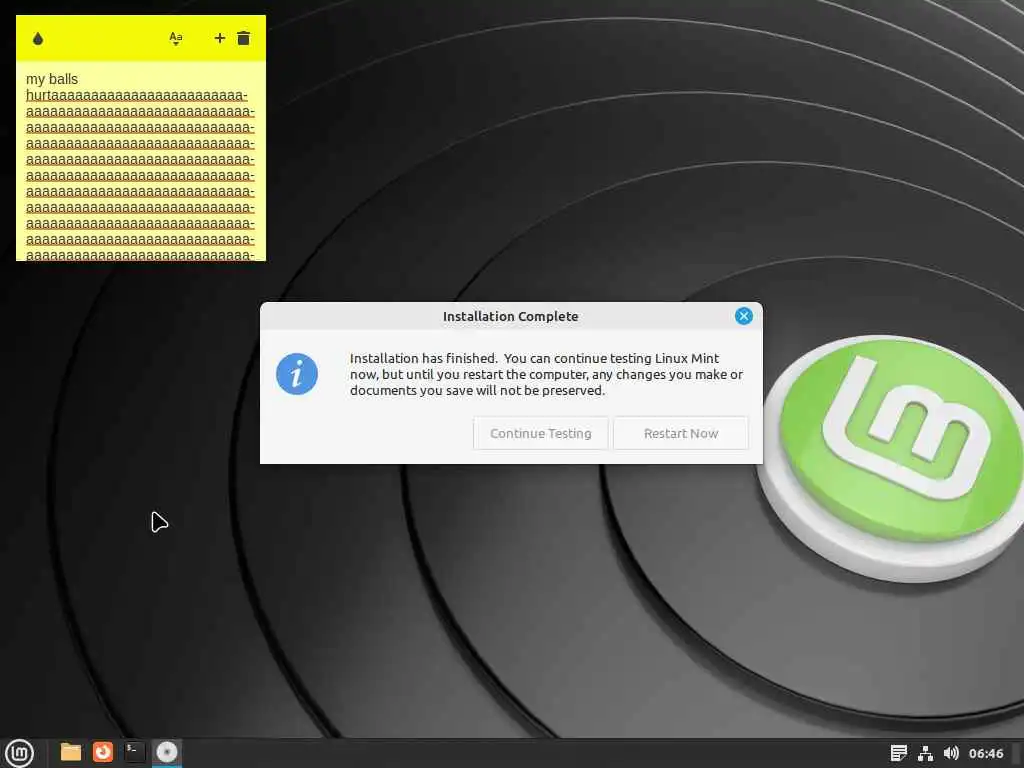Click Restart Now button
The width and height of the screenshot is (1024, 768).
680,433
